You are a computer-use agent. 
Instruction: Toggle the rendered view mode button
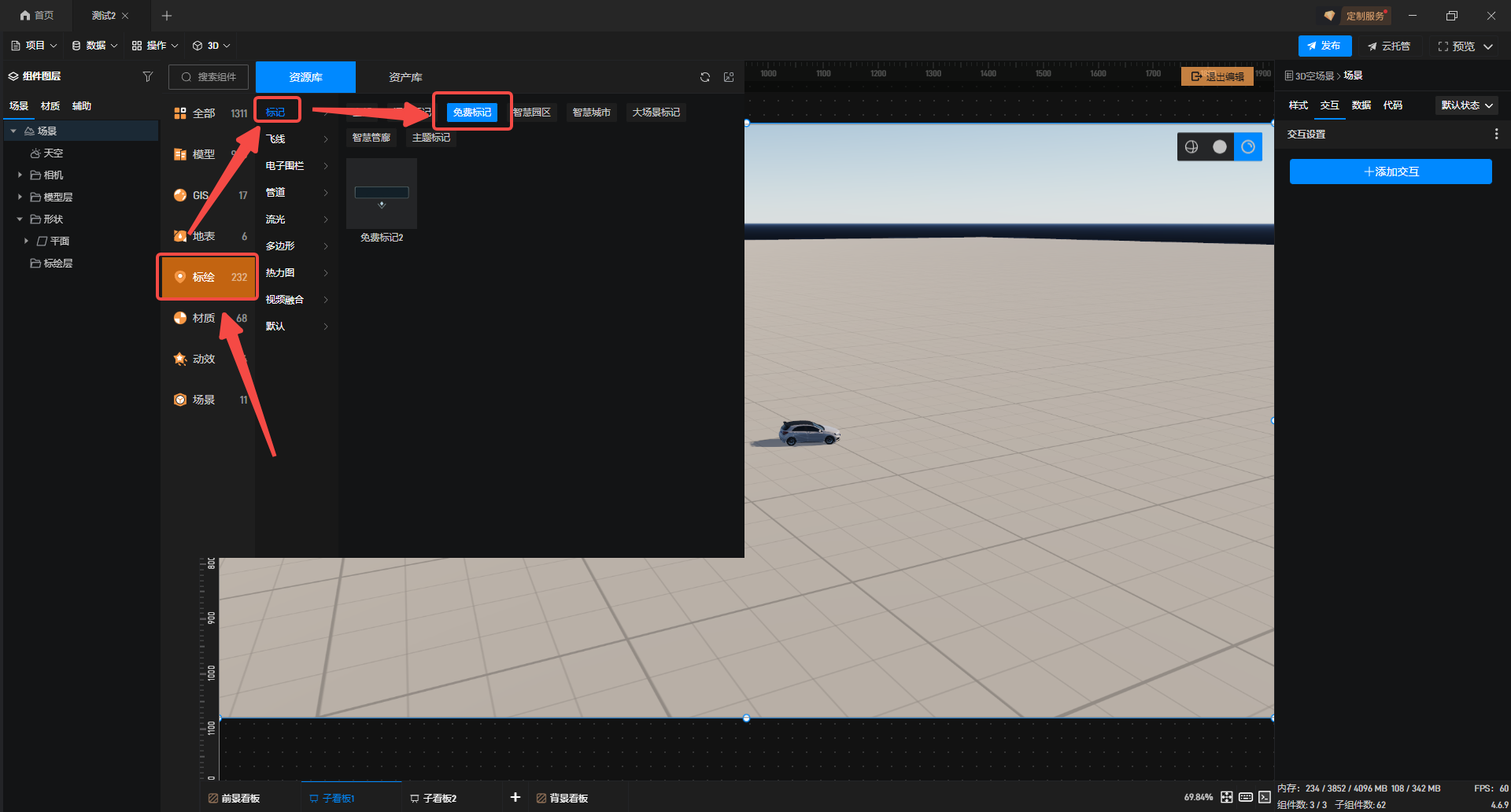coord(1248,147)
